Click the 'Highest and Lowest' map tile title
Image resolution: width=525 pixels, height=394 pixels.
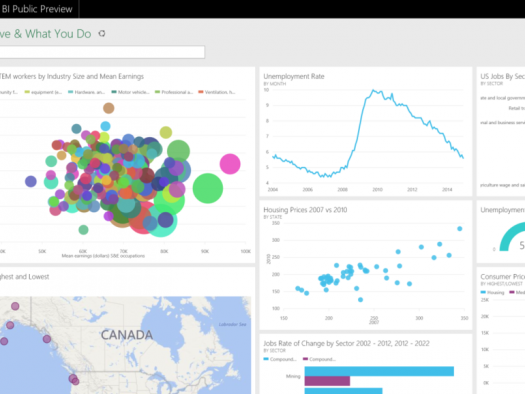click(24, 277)
